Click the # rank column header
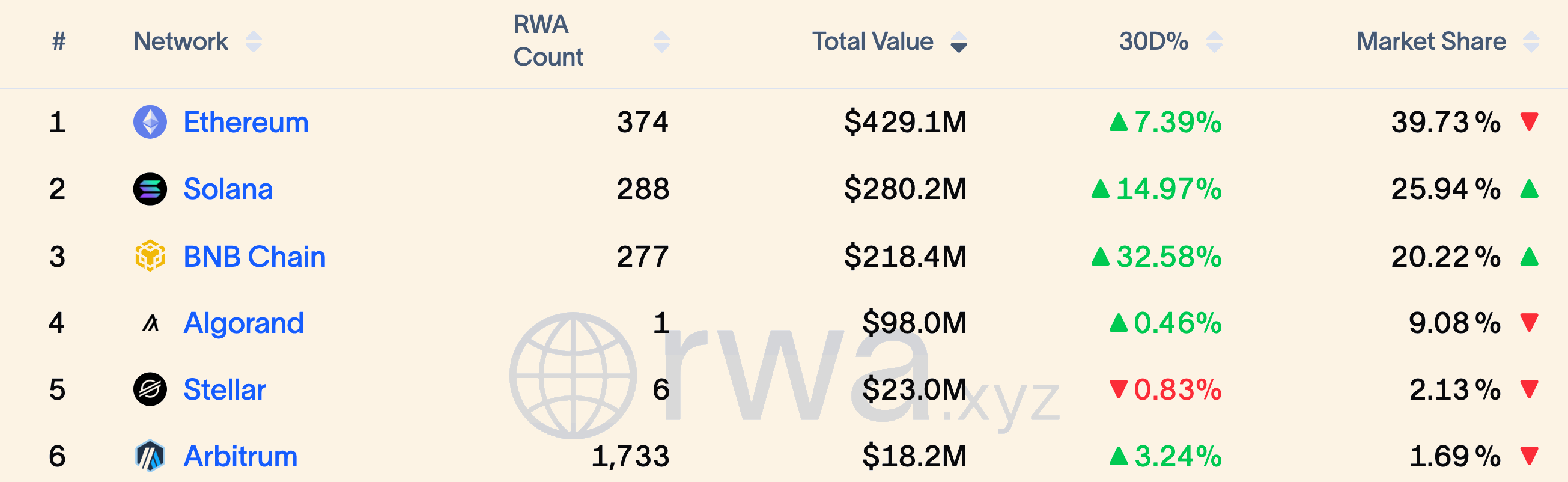This screenshot has height=482, width=1568. click(58, 41)
